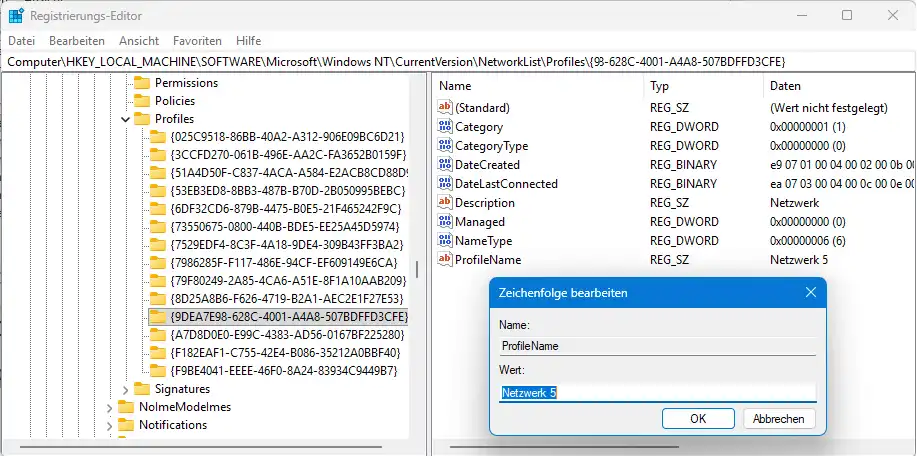Select key {F182EAF1-C755-42E4-B086-35212A0BBF40}
Image resolution: width=917 pixels, height=456 pixels.
point(285,353)
